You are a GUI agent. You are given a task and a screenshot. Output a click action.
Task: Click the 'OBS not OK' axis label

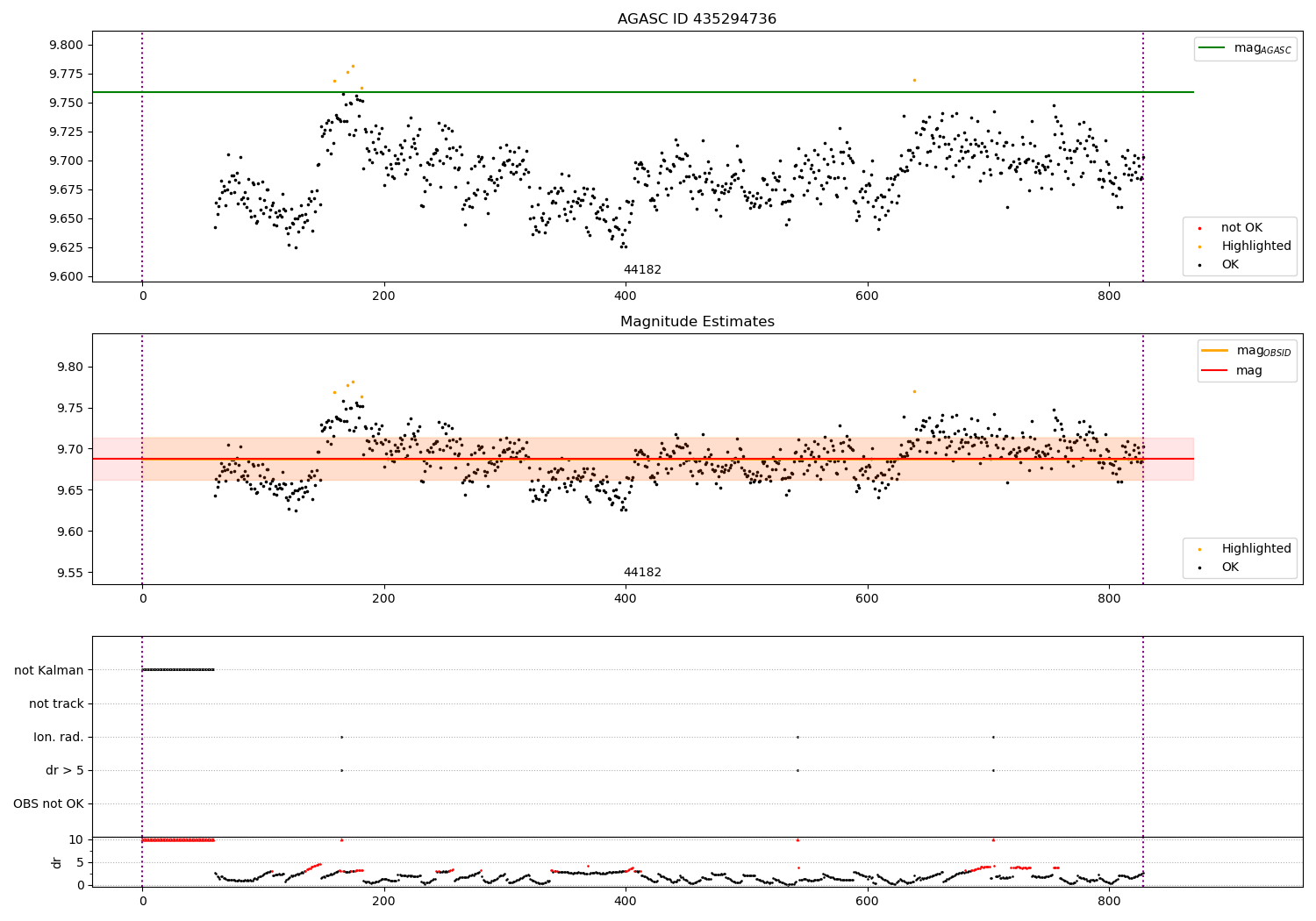point(48,803)
